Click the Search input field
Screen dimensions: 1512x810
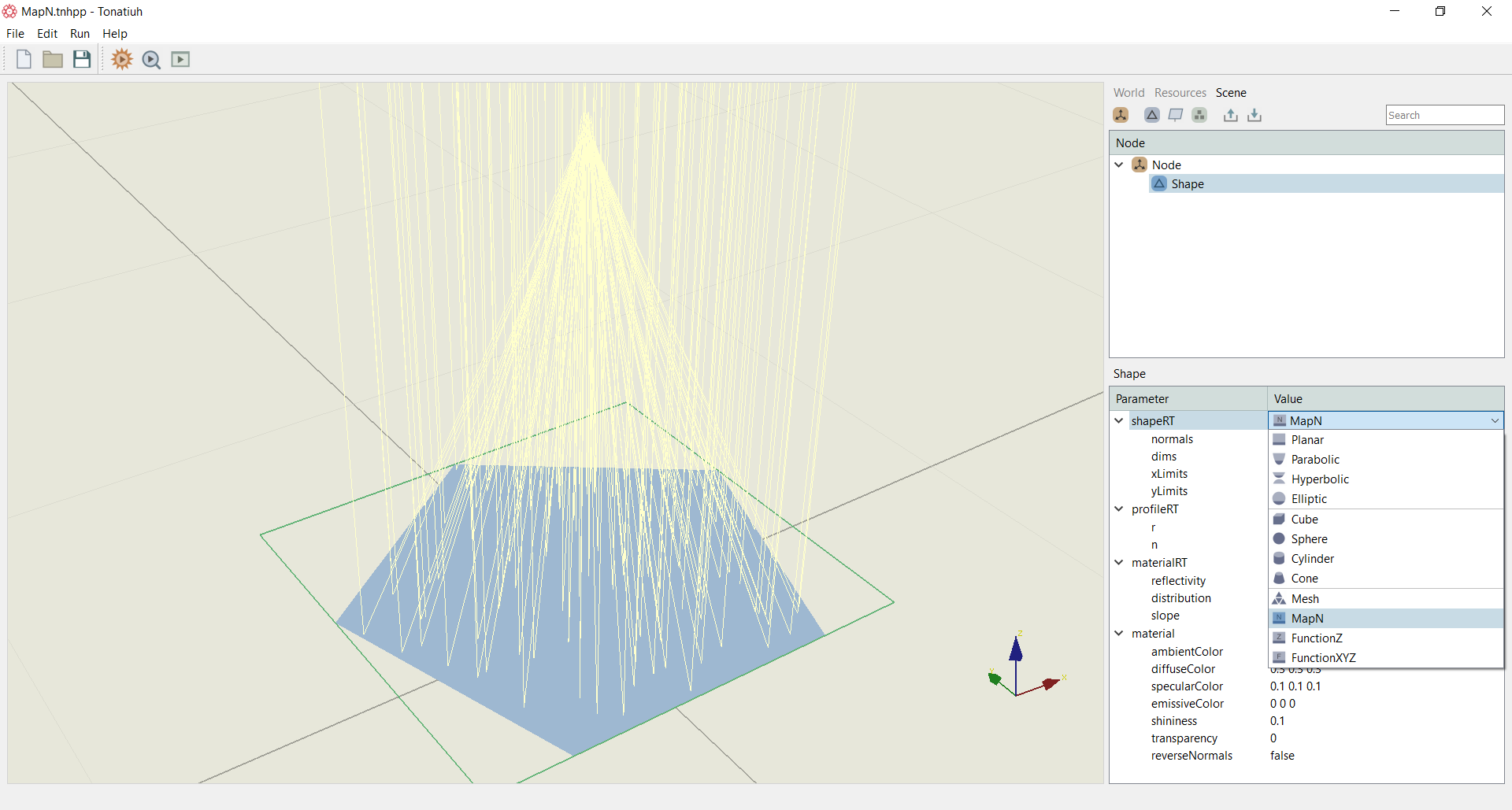[x=1445, y=115]
